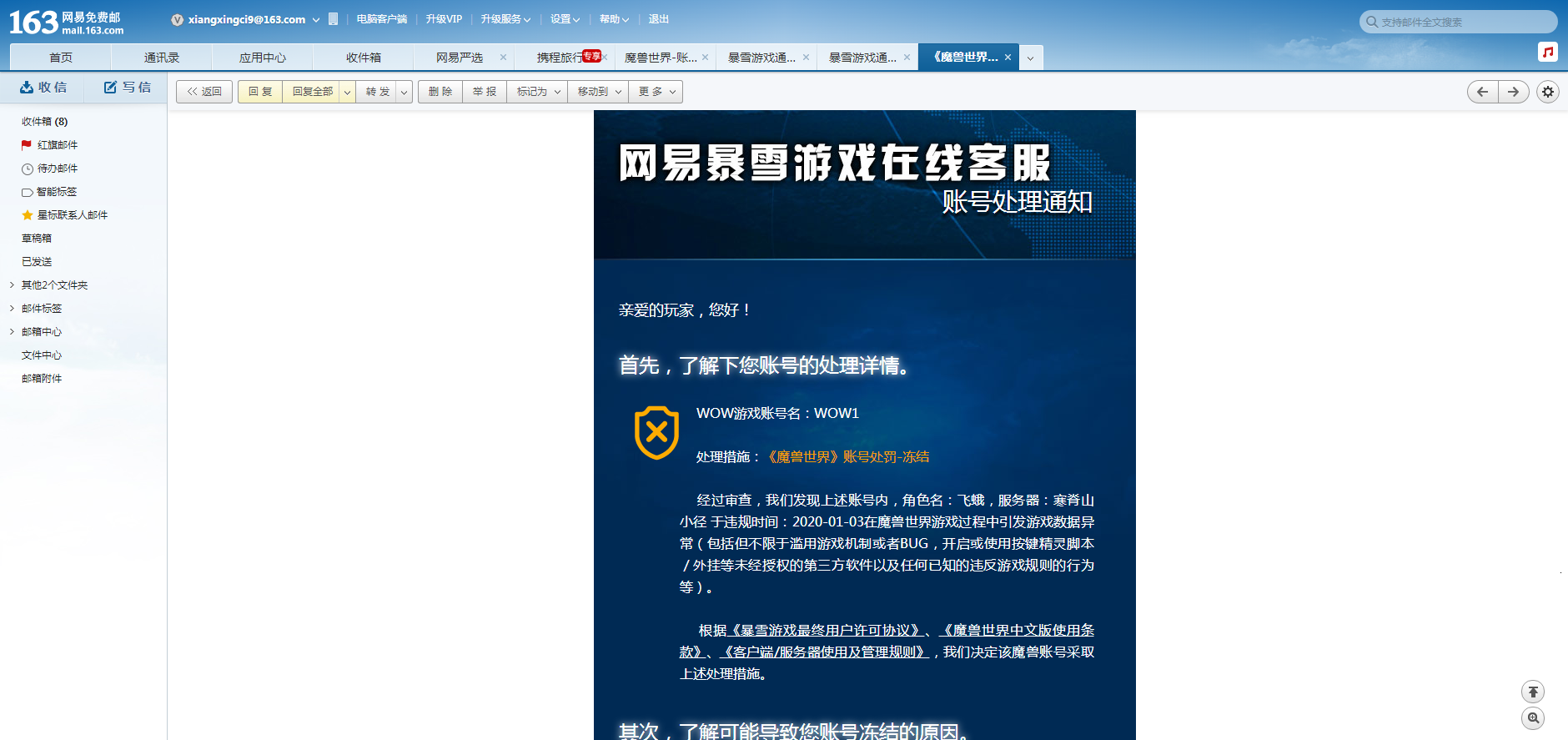Open 已发送 folder
Screen dimensions: 1568x740
click(37, 262)
